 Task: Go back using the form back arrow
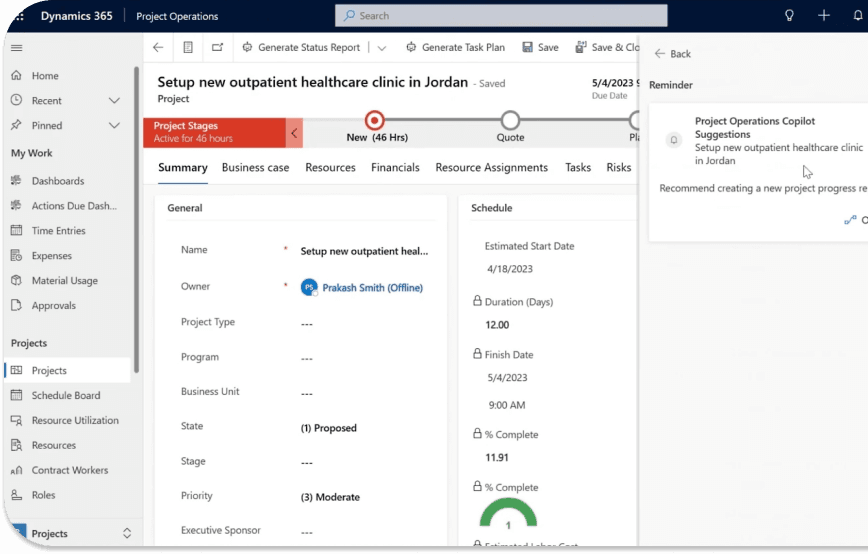click(158, 47)
